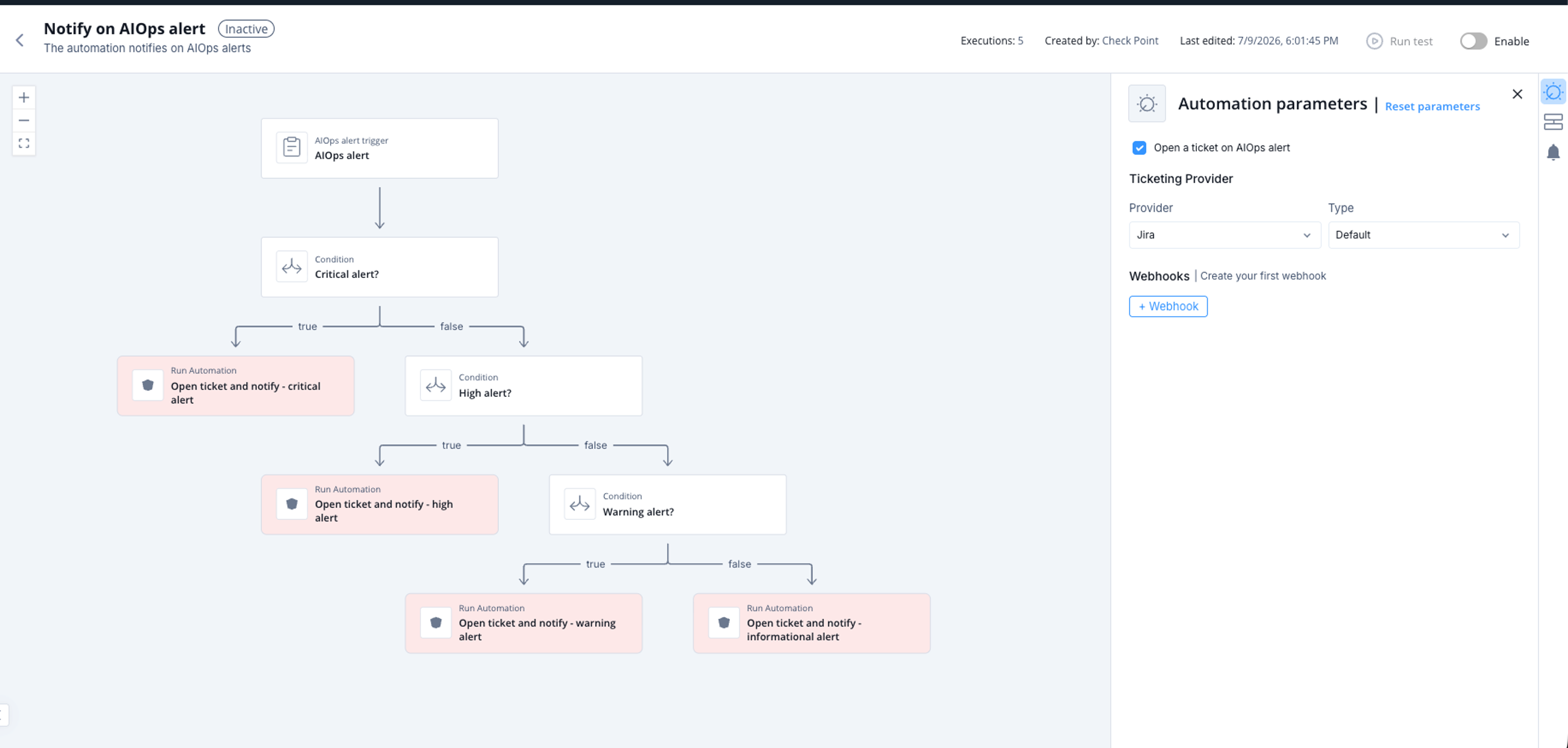Fit workflow to screen view
This screenshot has height=748, width=1568.
click(x=24, y=143)
